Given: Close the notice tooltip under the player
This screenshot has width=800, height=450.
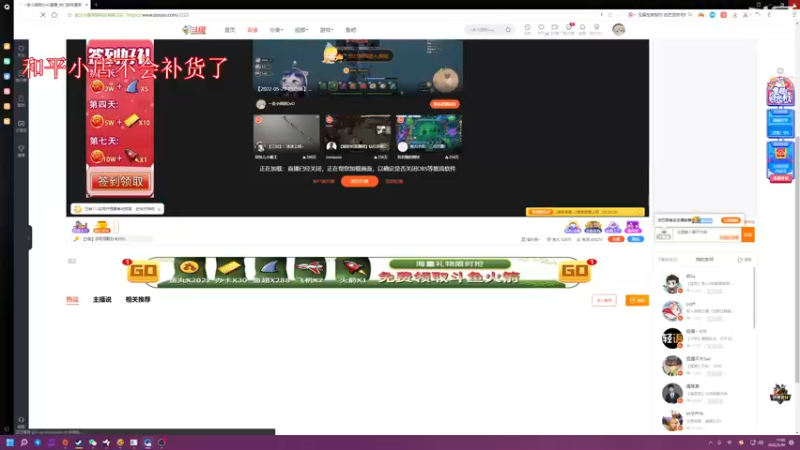Looking at the screenshot, I should [x=159, y=209].
